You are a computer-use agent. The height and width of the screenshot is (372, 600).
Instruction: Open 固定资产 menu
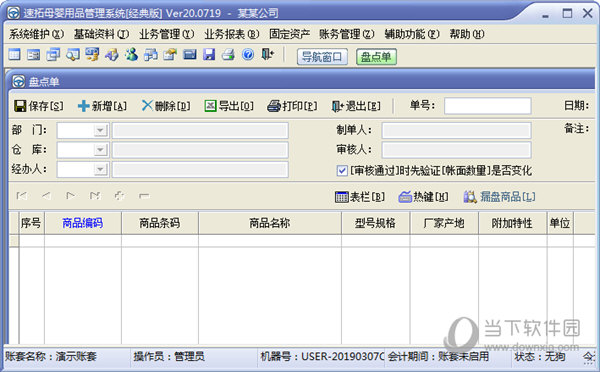click(289, 34)
